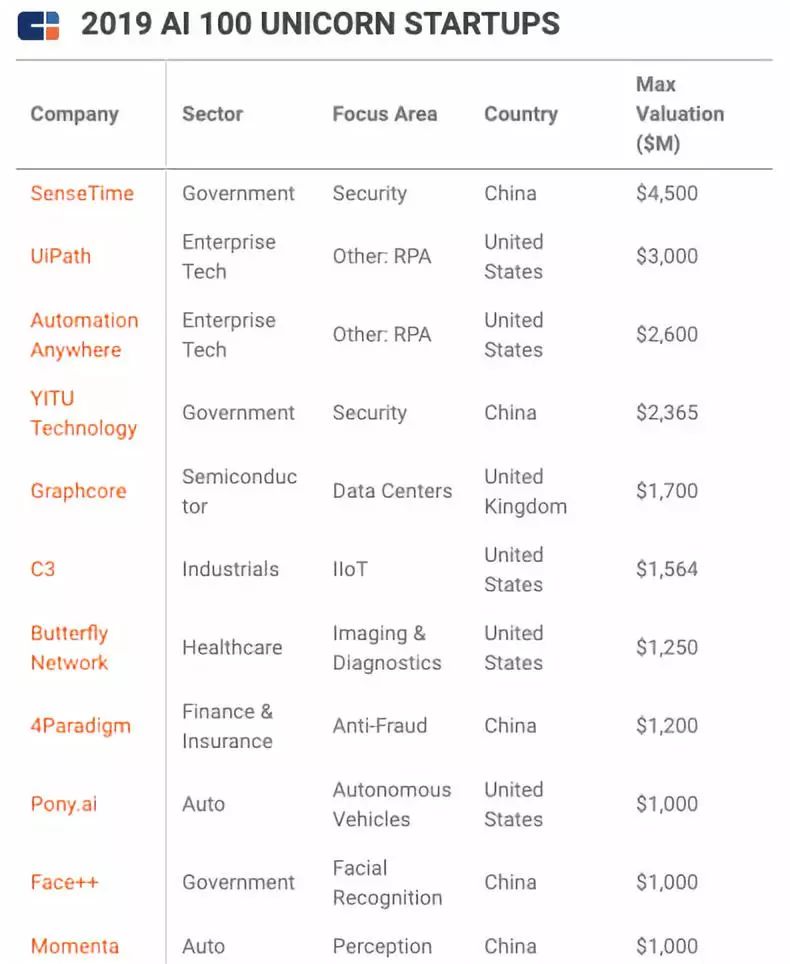Visit the Pony.ai company link

[x=64, y=804]
